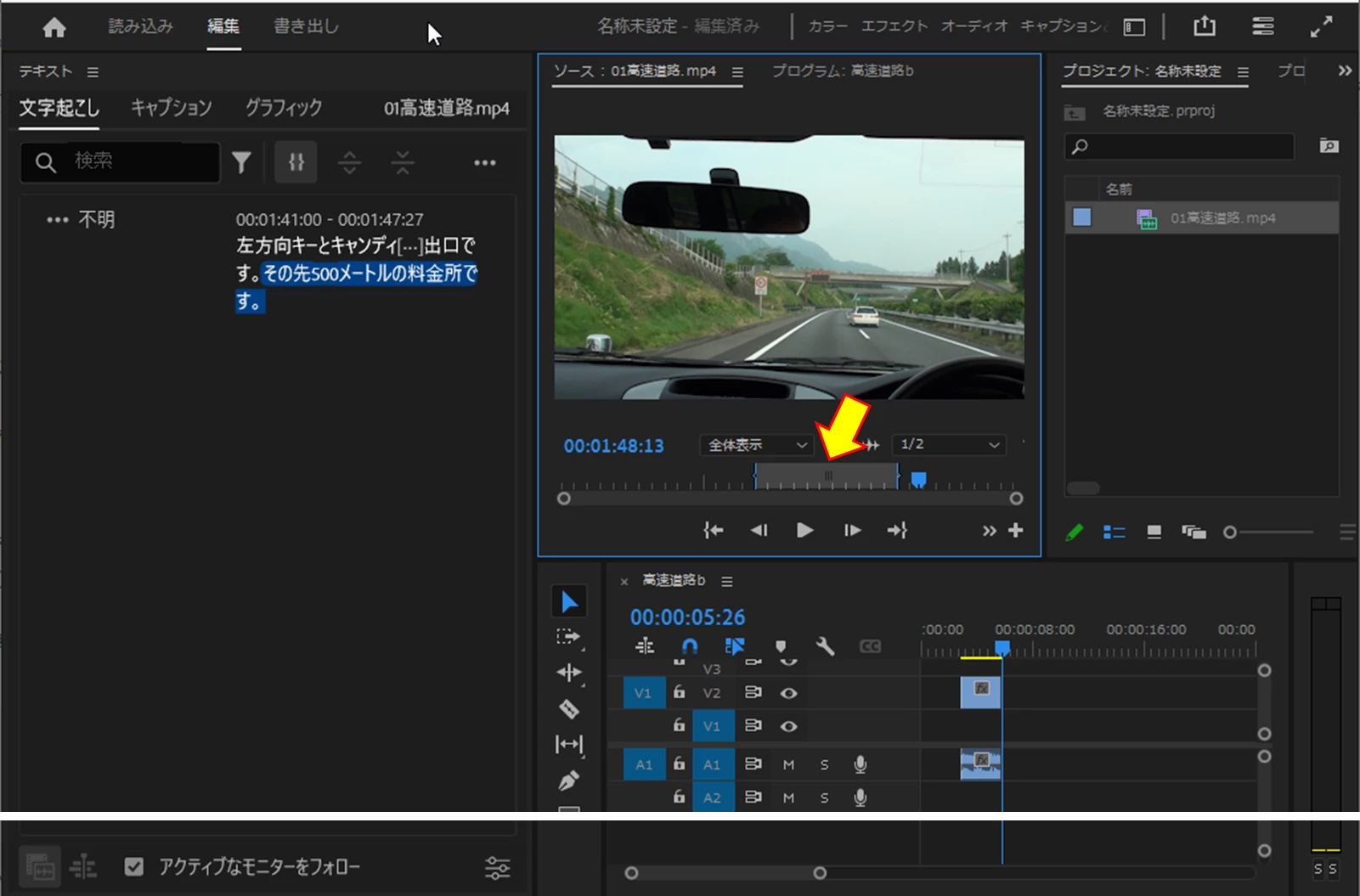The image size is (1360, 896).
Task: Open the source monitor button editor plus
Action: [1015, 530]
